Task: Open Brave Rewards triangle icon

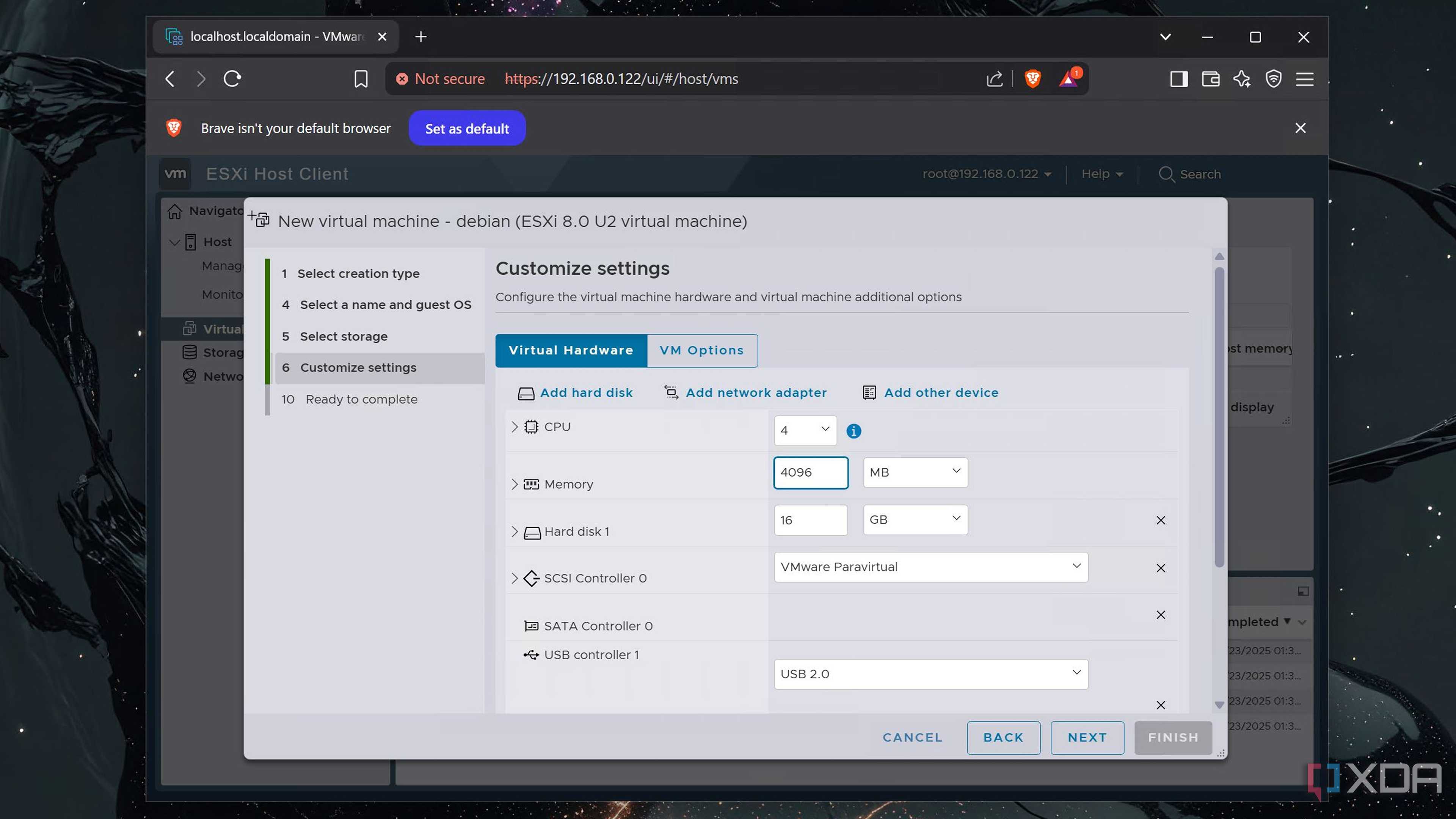Action: tap(1069, 78)
